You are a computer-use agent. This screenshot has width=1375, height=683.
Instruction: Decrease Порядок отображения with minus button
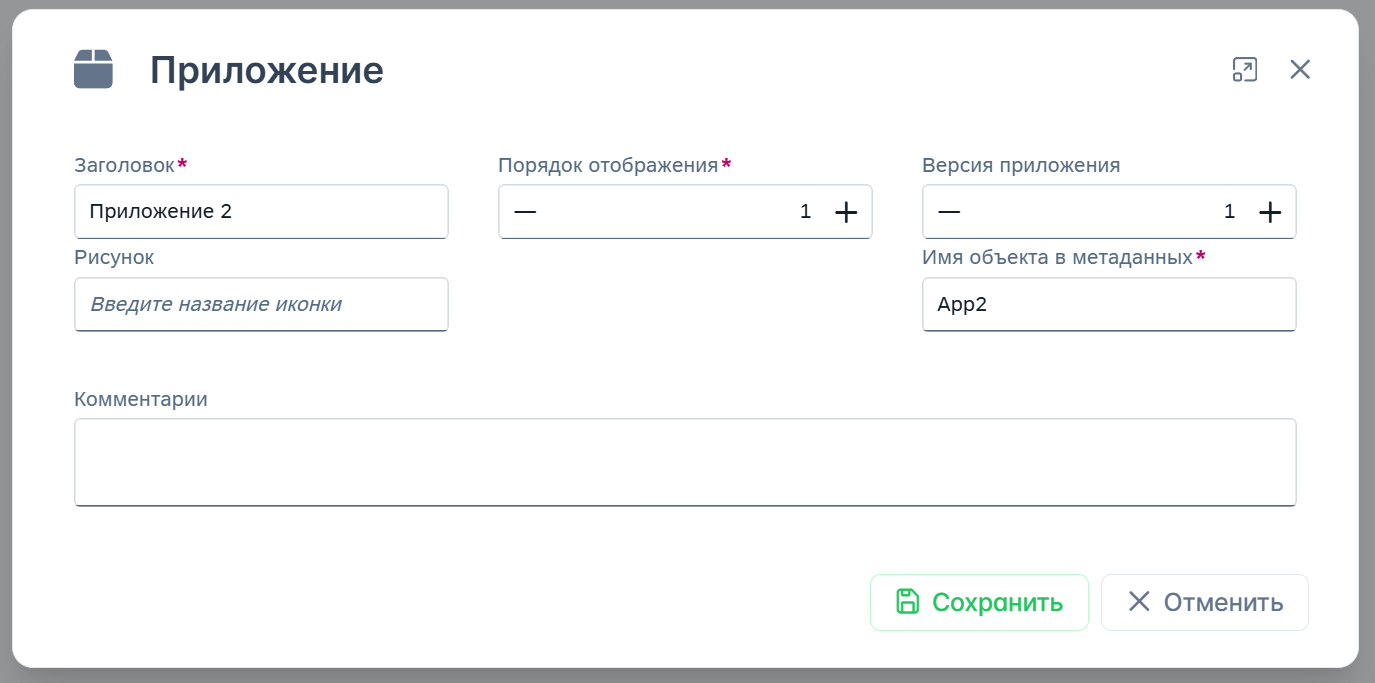(x=525, y=212)
